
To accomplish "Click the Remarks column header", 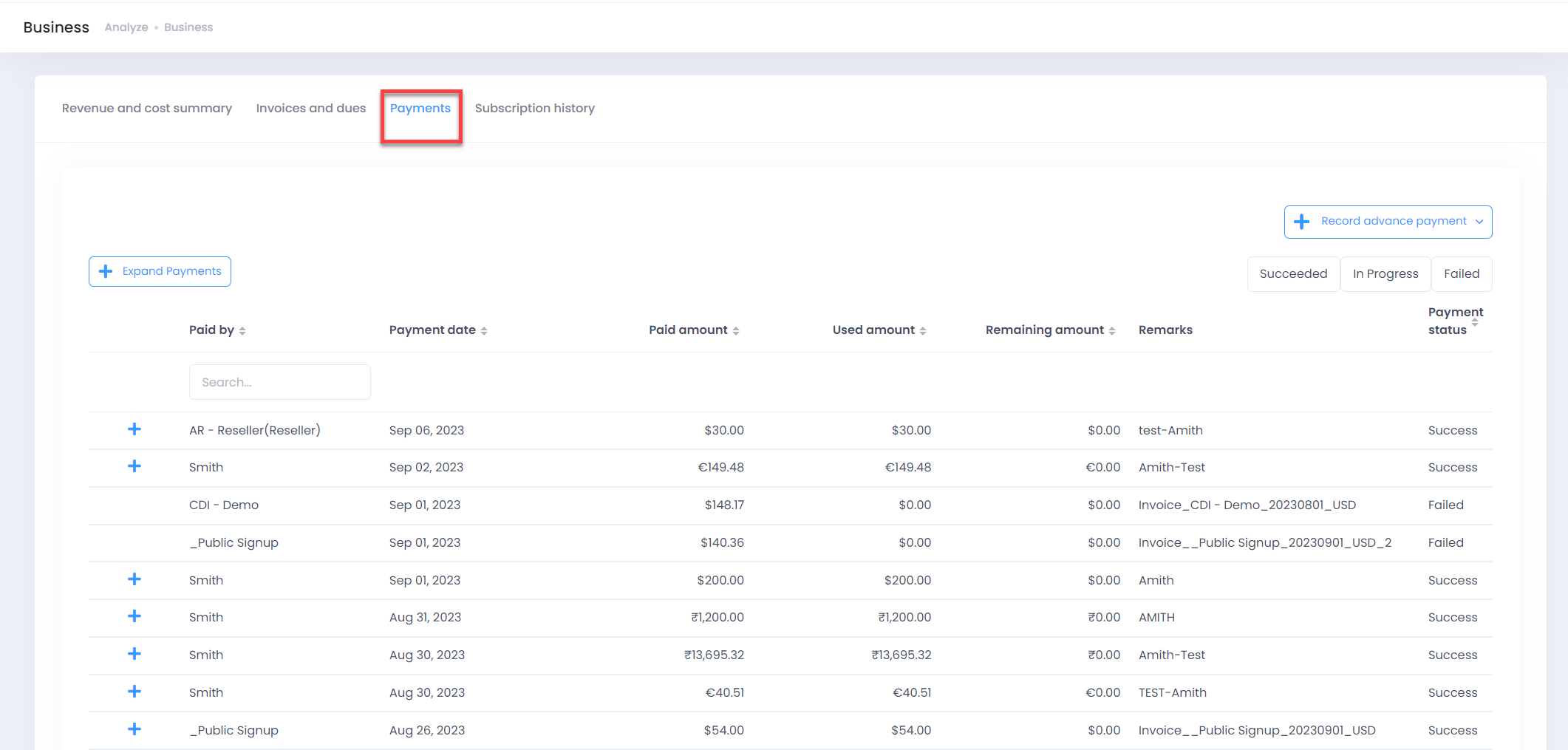I will (x=1165, y=330).
